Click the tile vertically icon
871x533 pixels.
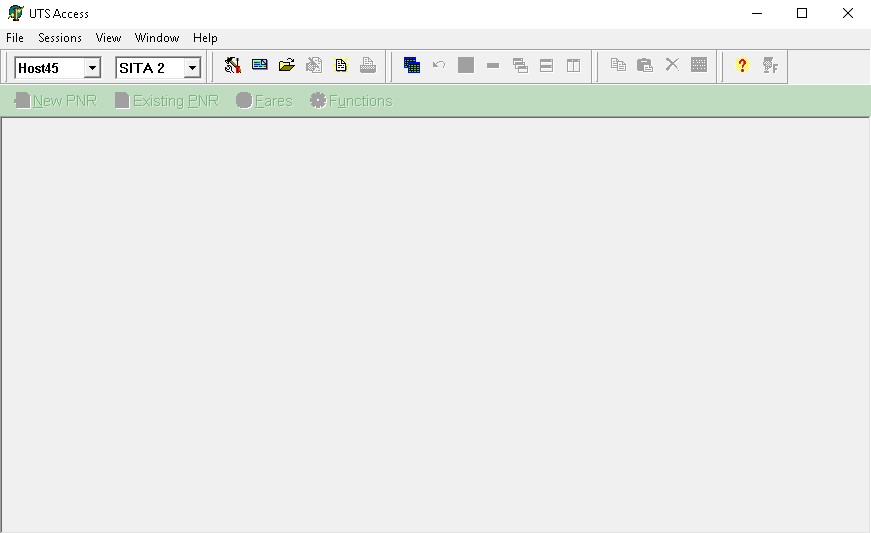point(573,66)
